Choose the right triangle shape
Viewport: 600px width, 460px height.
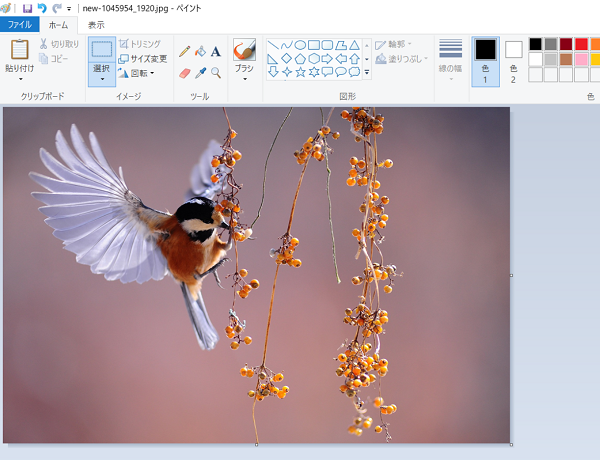pyautogui.click(x=272, y=59)
